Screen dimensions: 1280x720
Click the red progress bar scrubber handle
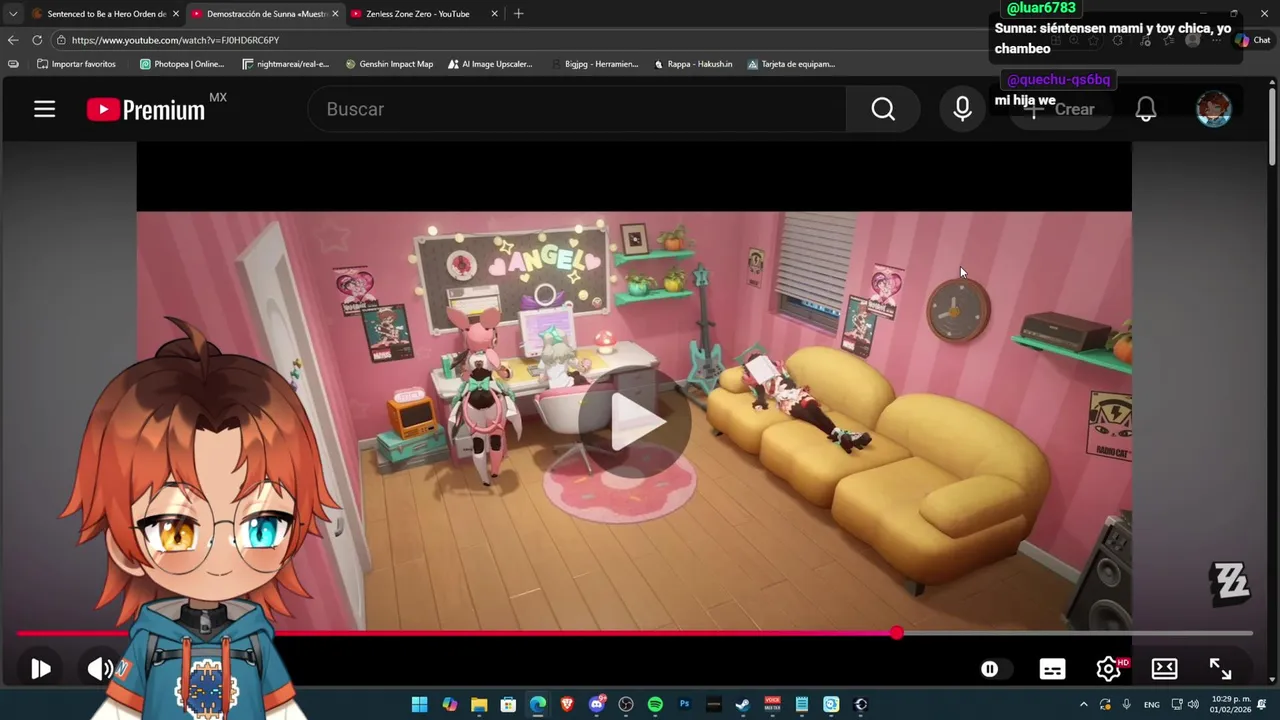coord(897,633)
